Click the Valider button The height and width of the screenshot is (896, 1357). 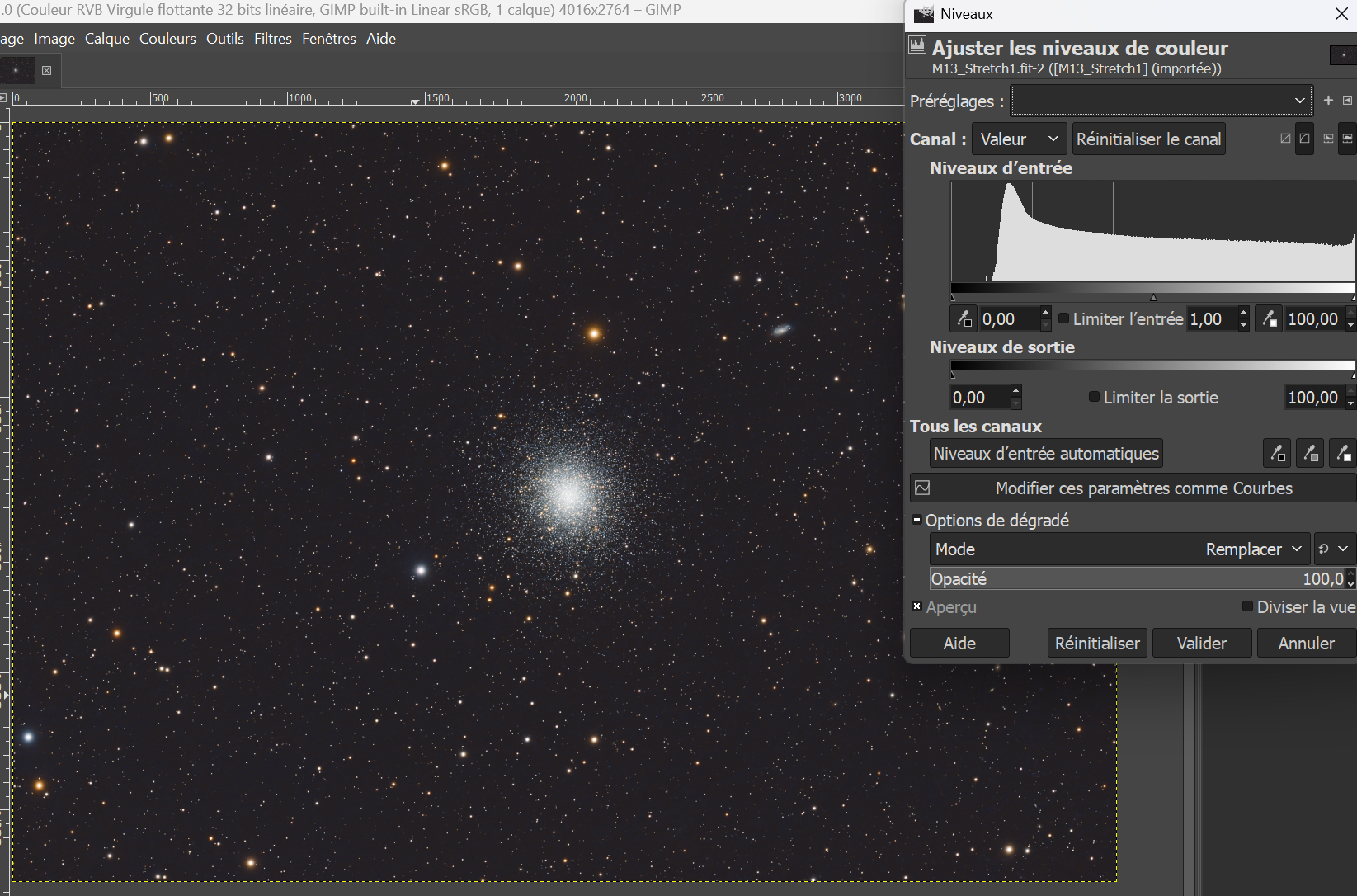pyautogui.click(x=1201, y=644)
